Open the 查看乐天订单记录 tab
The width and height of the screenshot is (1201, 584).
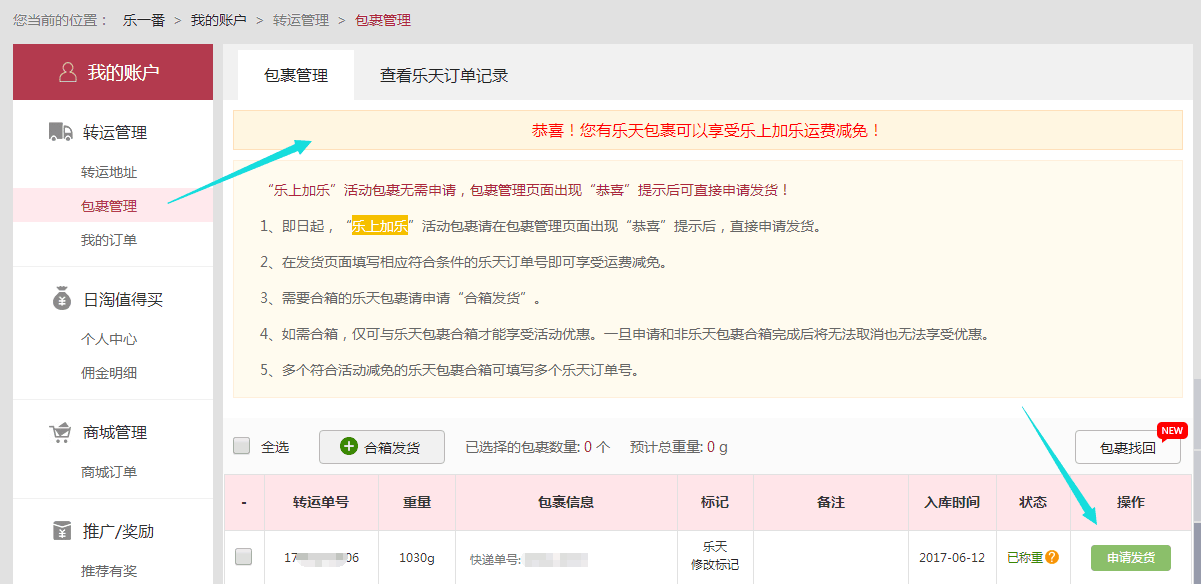(x=444, y=75)
